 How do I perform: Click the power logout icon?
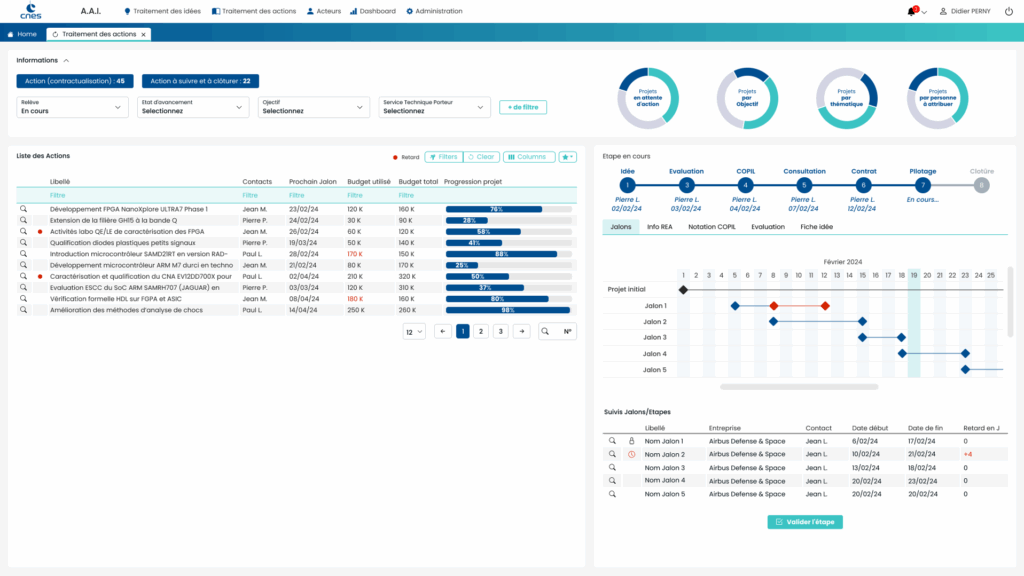pos(1007,11)
